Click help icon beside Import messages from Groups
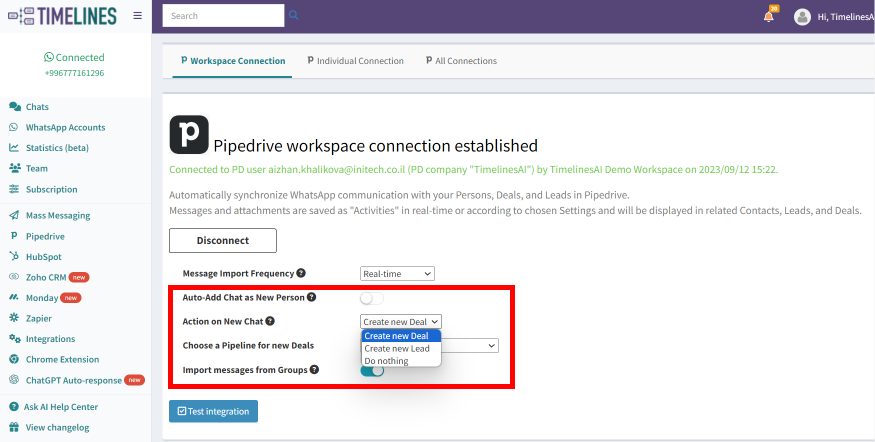This screenshot has width=875, height=442. click(x=314, y=369)
